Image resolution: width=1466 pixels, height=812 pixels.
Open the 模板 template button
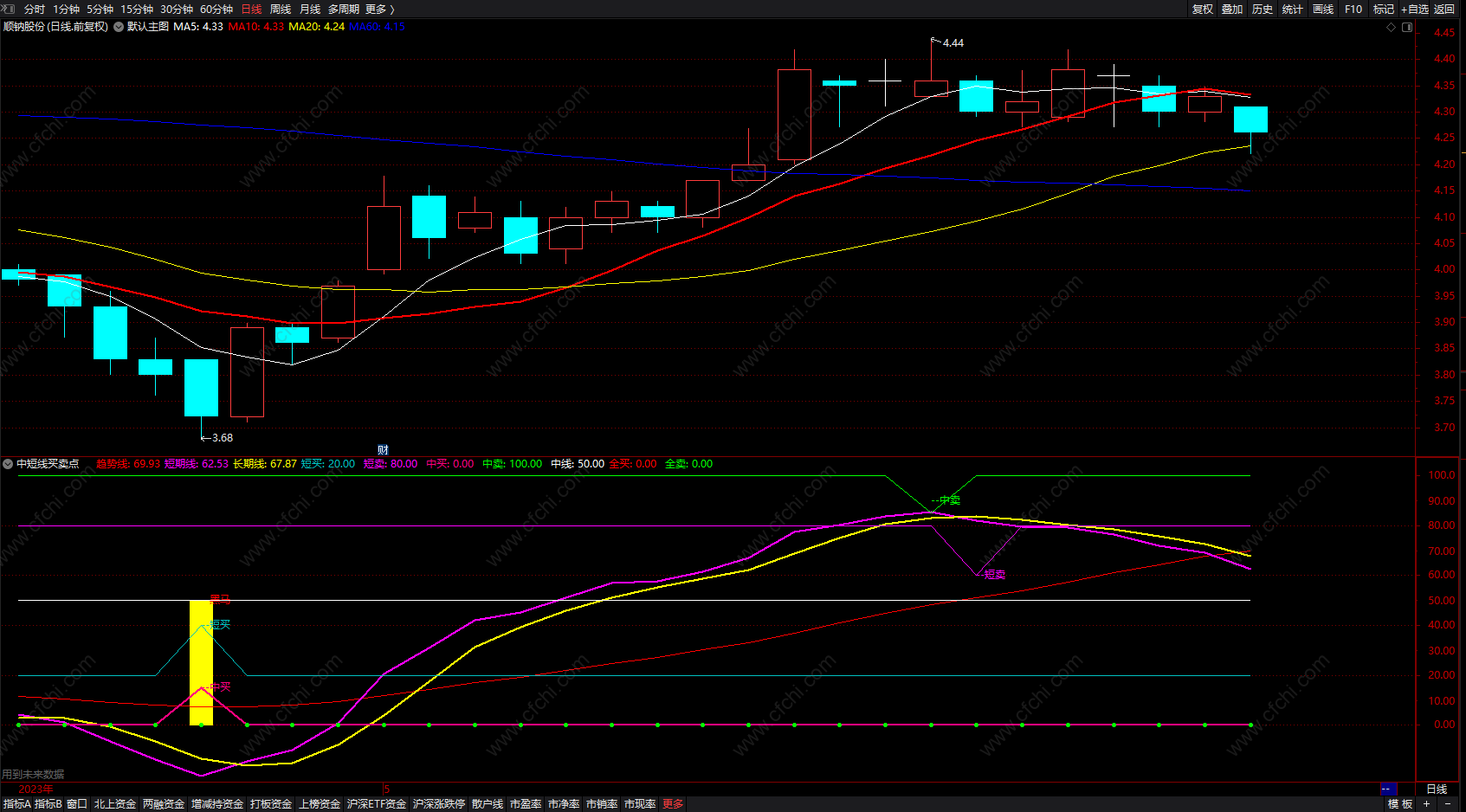pos(1400,804)
